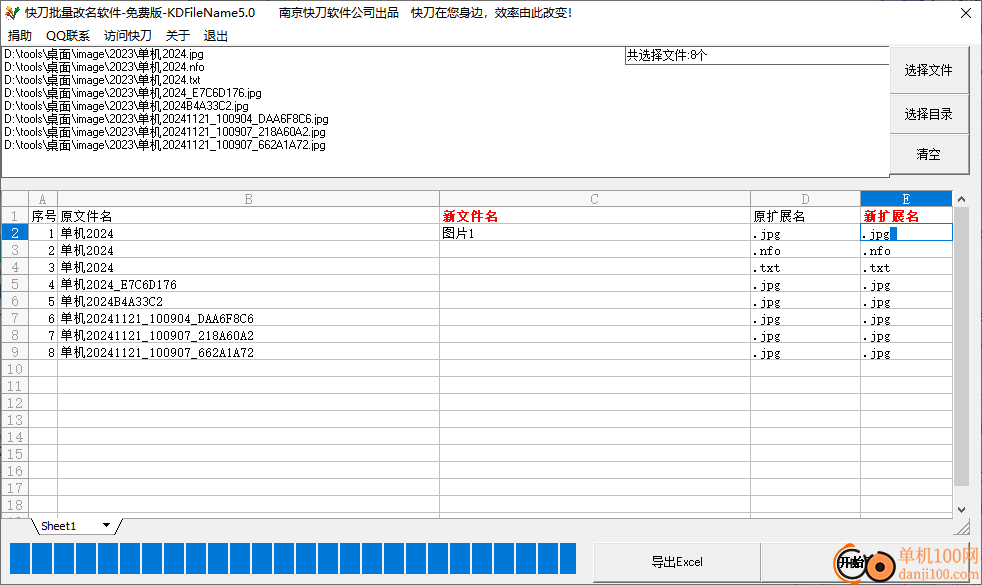The height and width of the screenshot is (585, 982).
Task: Click the resize grip icon below the scrollbar
Action: pos(961,527)
